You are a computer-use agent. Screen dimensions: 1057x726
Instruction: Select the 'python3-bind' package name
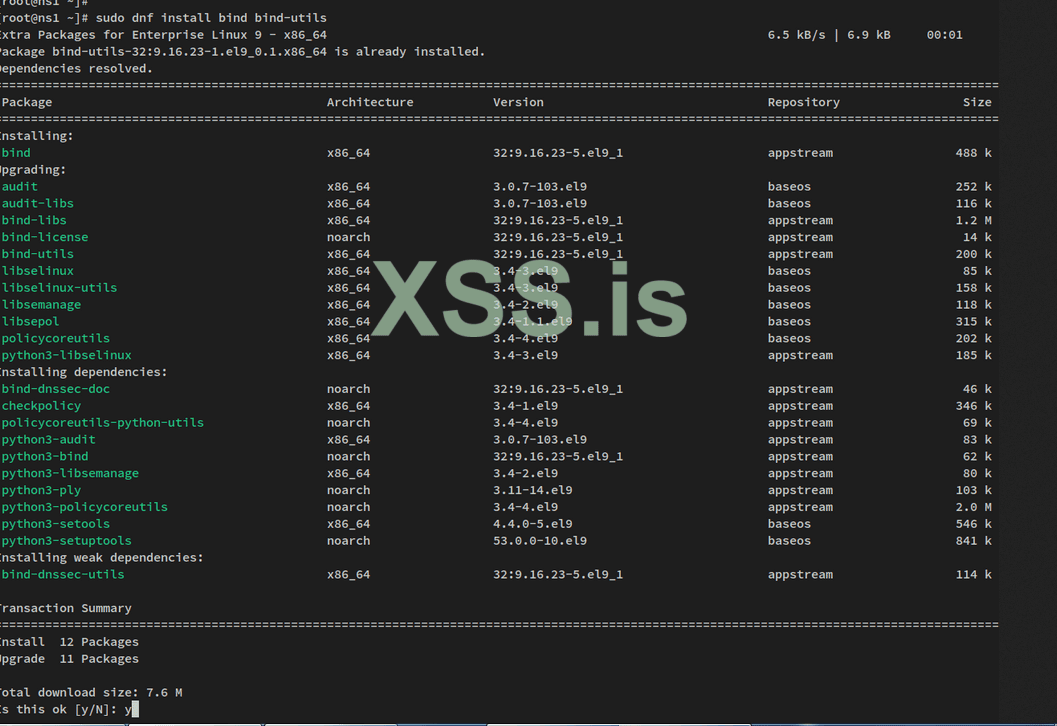pyautogui.click(x=45, y=456)
